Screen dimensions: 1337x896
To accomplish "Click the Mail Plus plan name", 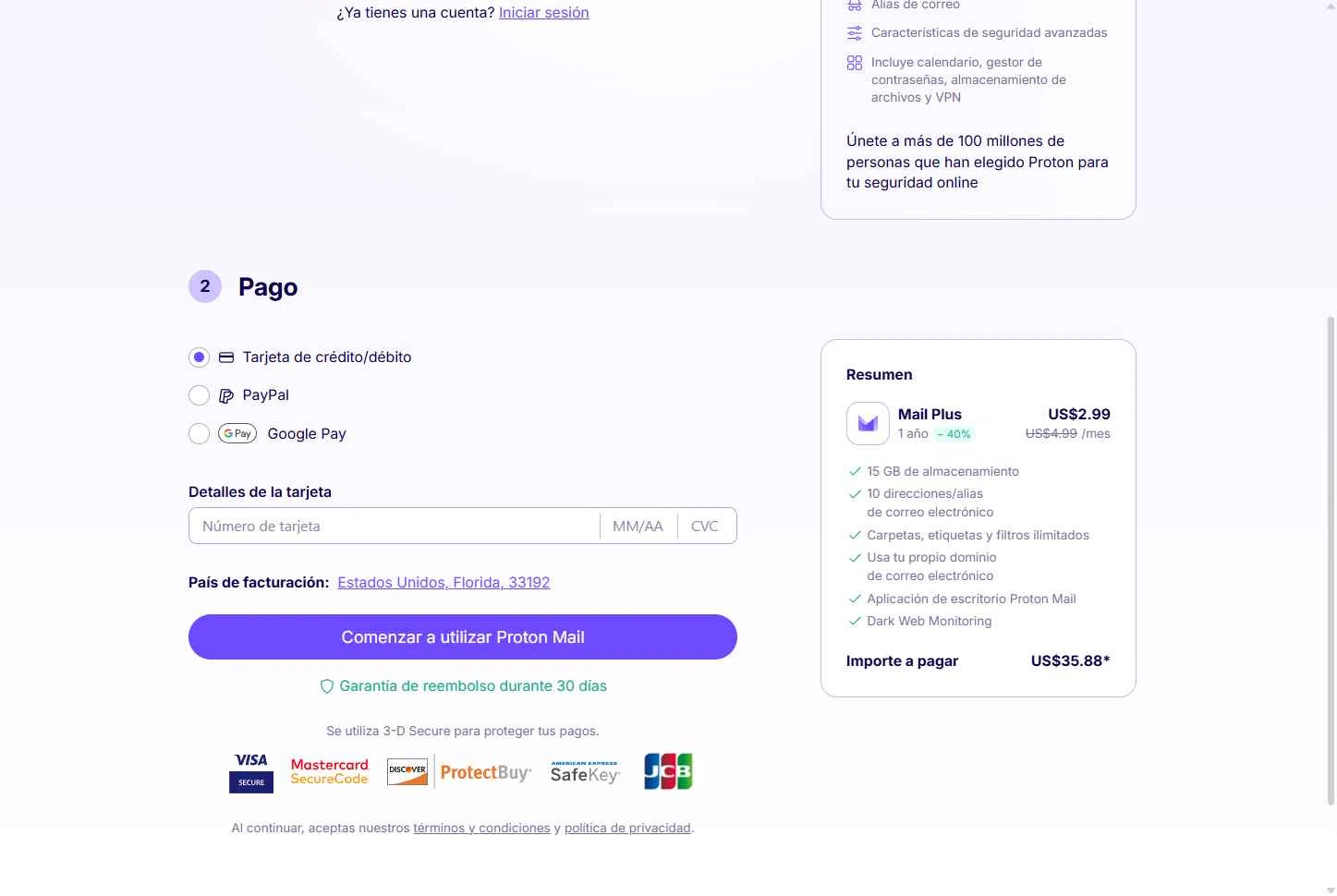I will tap(930, 415).
